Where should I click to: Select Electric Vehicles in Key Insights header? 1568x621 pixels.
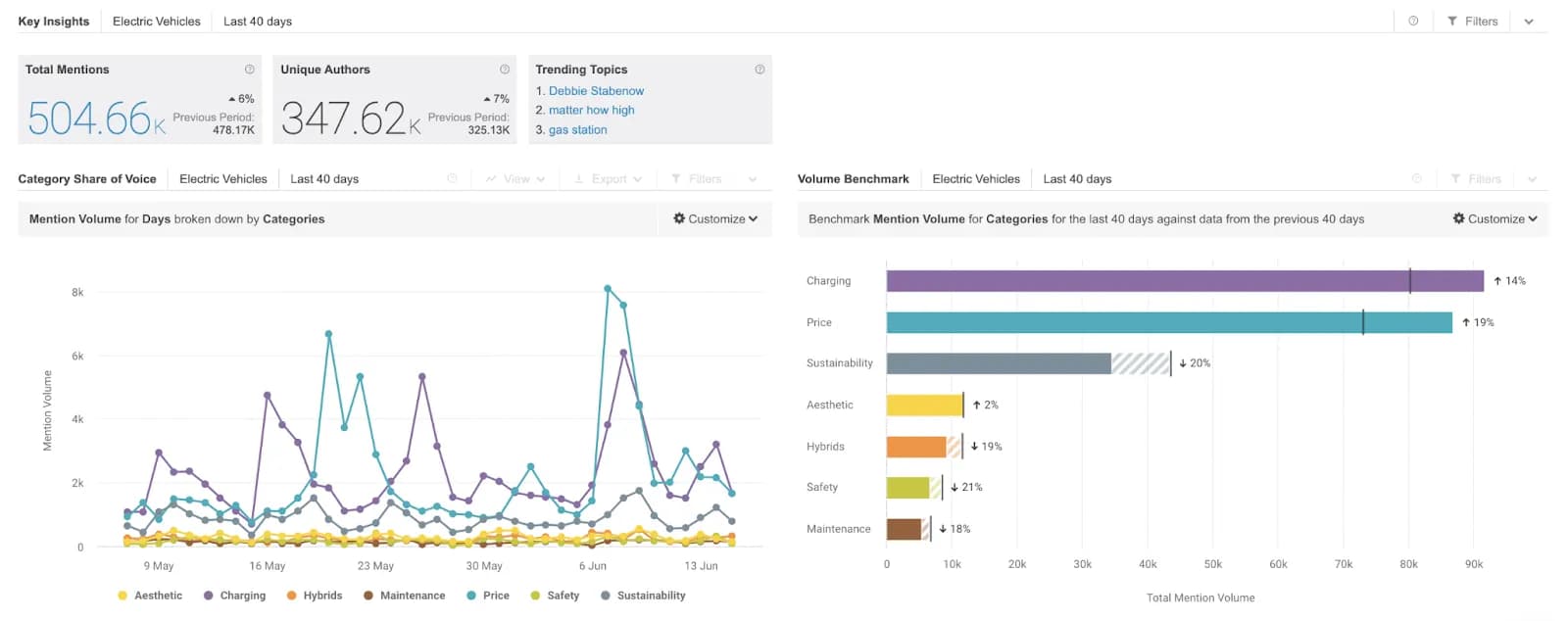coord(156,21)
